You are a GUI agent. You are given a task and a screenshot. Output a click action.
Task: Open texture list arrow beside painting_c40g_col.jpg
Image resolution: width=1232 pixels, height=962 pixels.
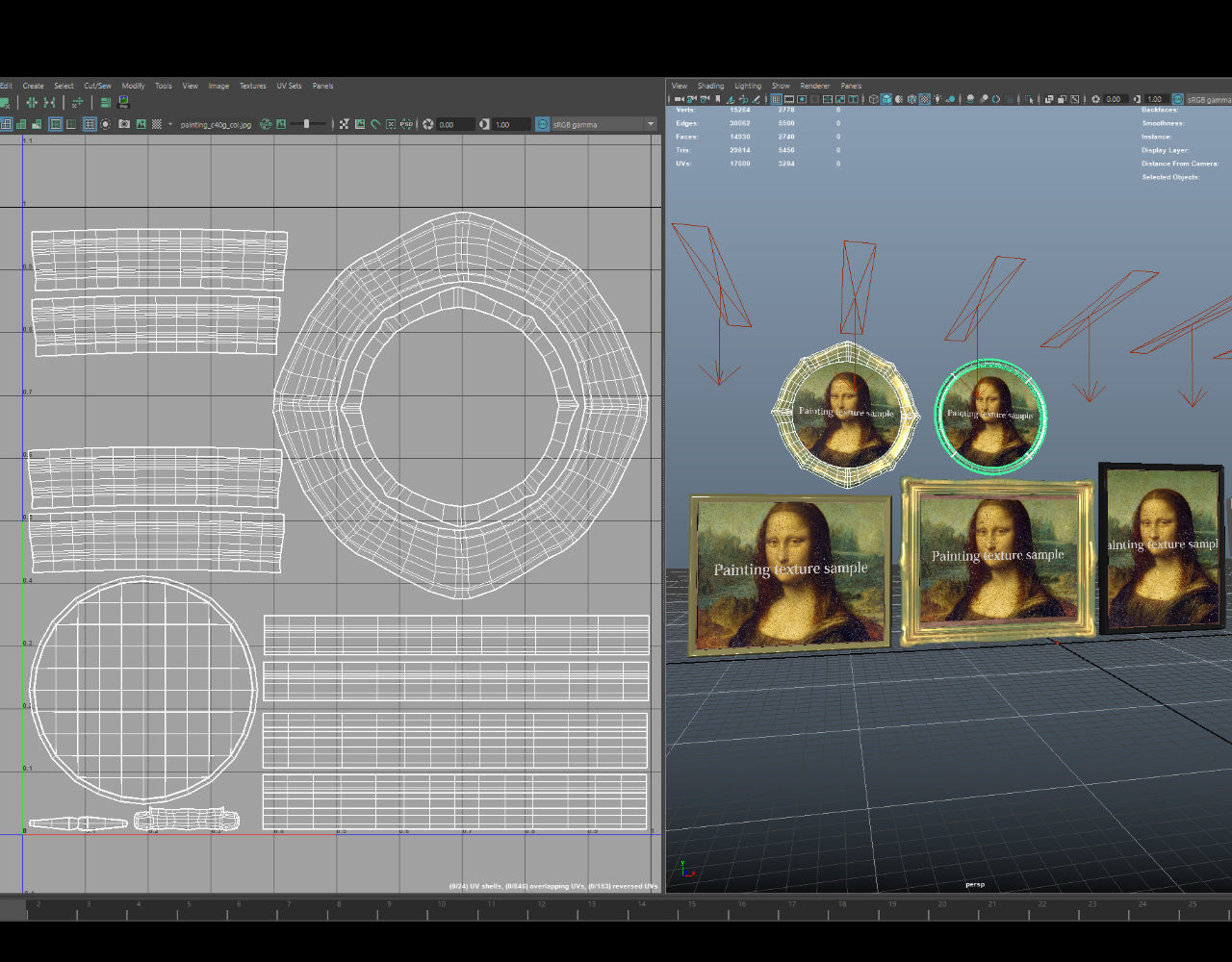pyautogui.click(x=170, y=124)
